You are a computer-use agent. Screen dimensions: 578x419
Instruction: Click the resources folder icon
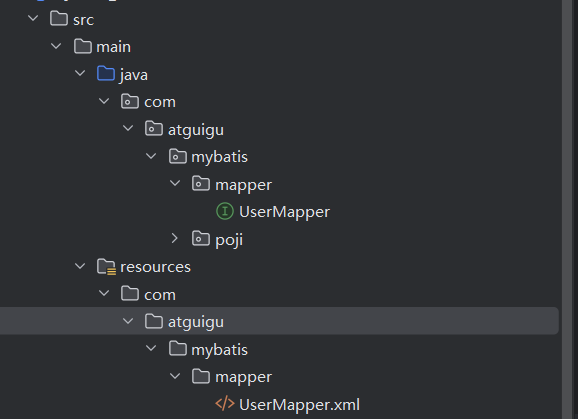point(107,266)
